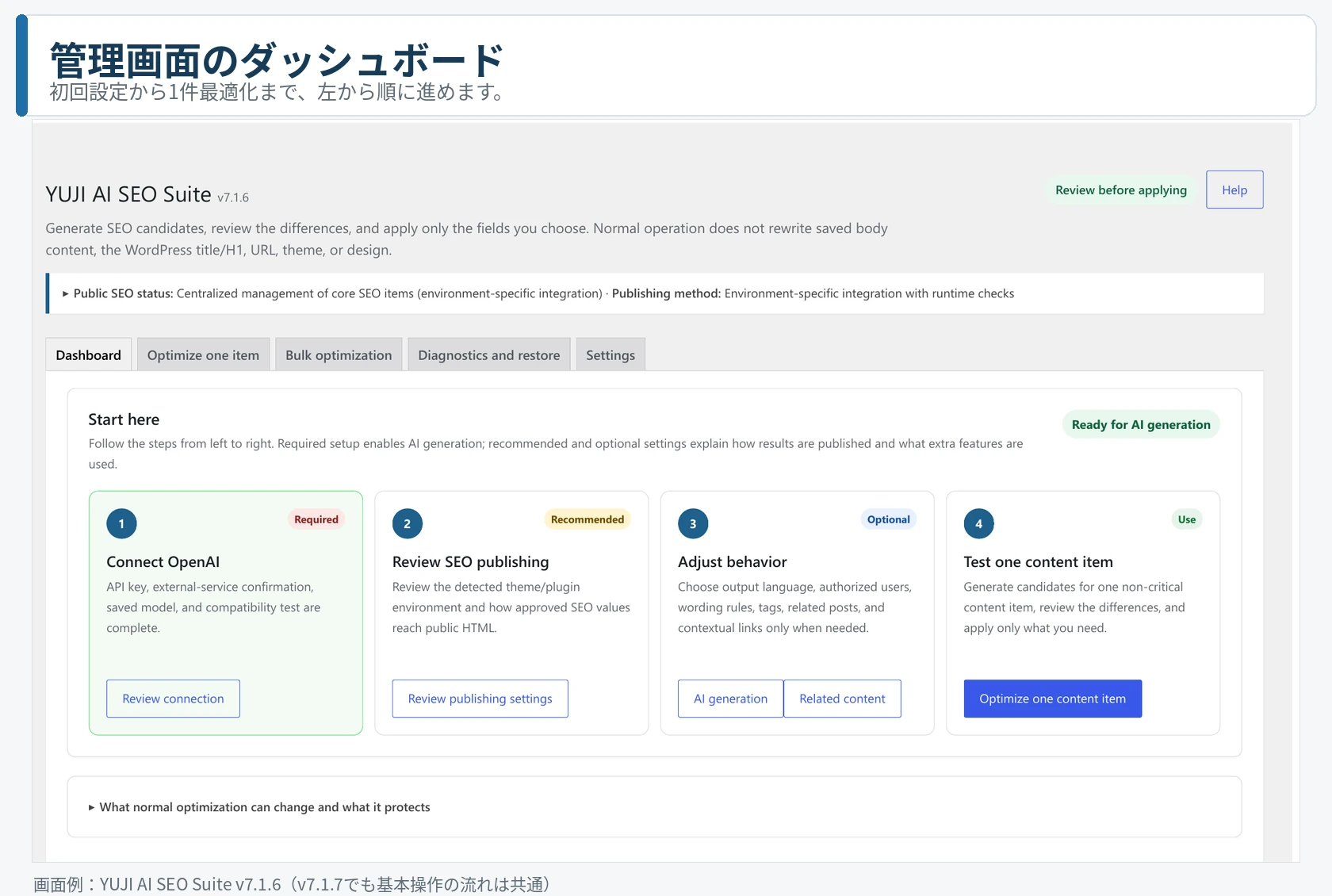
Task: Click the Review before applying badge
Action: 1120,190
